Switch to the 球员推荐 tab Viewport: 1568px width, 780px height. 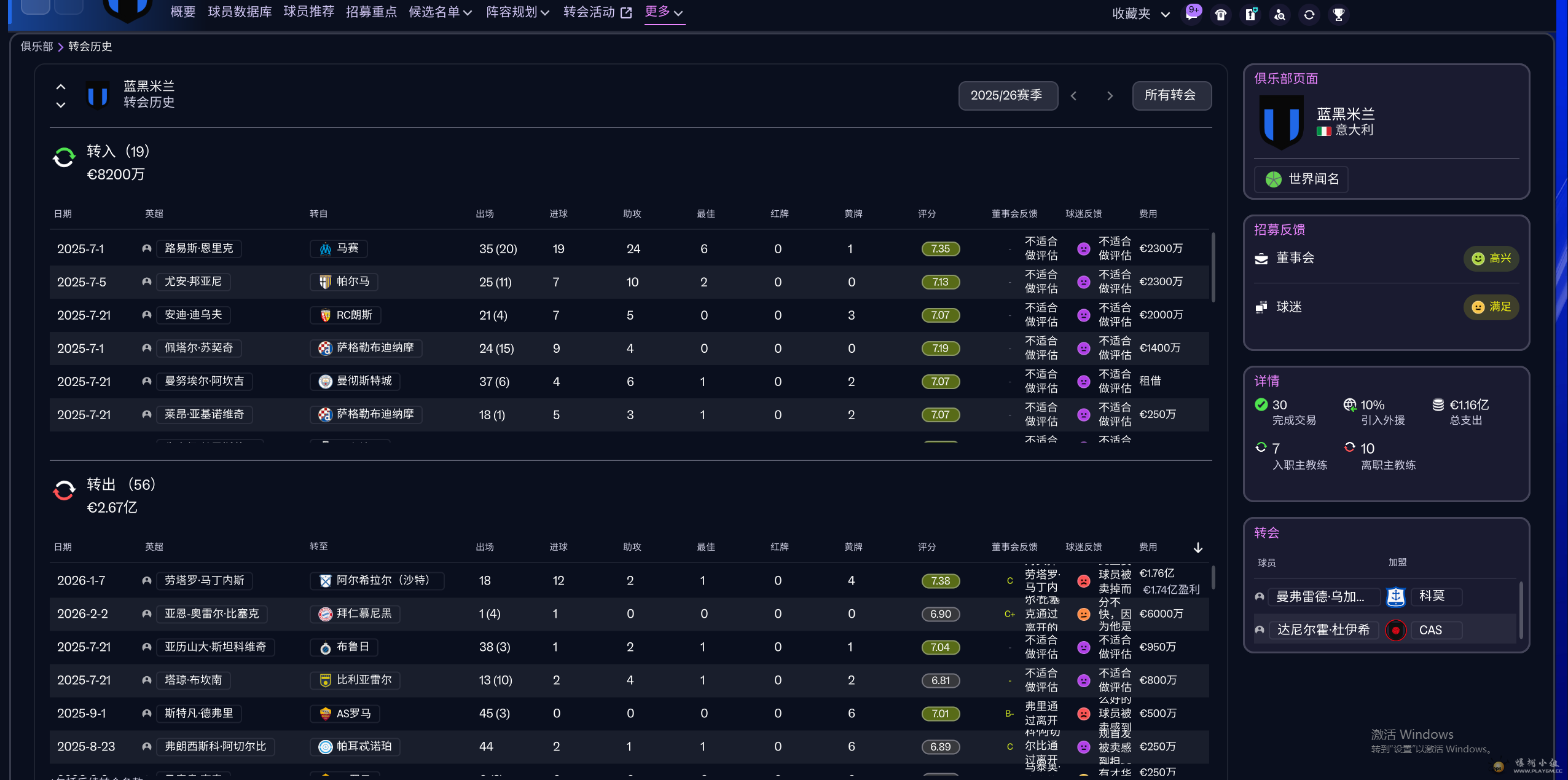point(309,12)
